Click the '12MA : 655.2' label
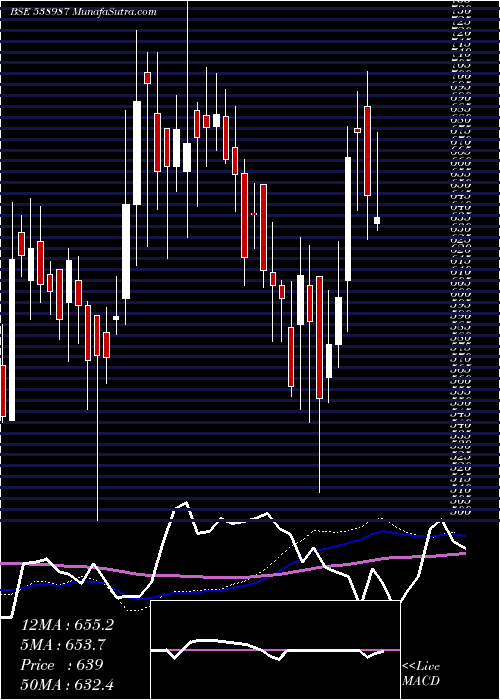The image size is (500, 700). point(67,625)
